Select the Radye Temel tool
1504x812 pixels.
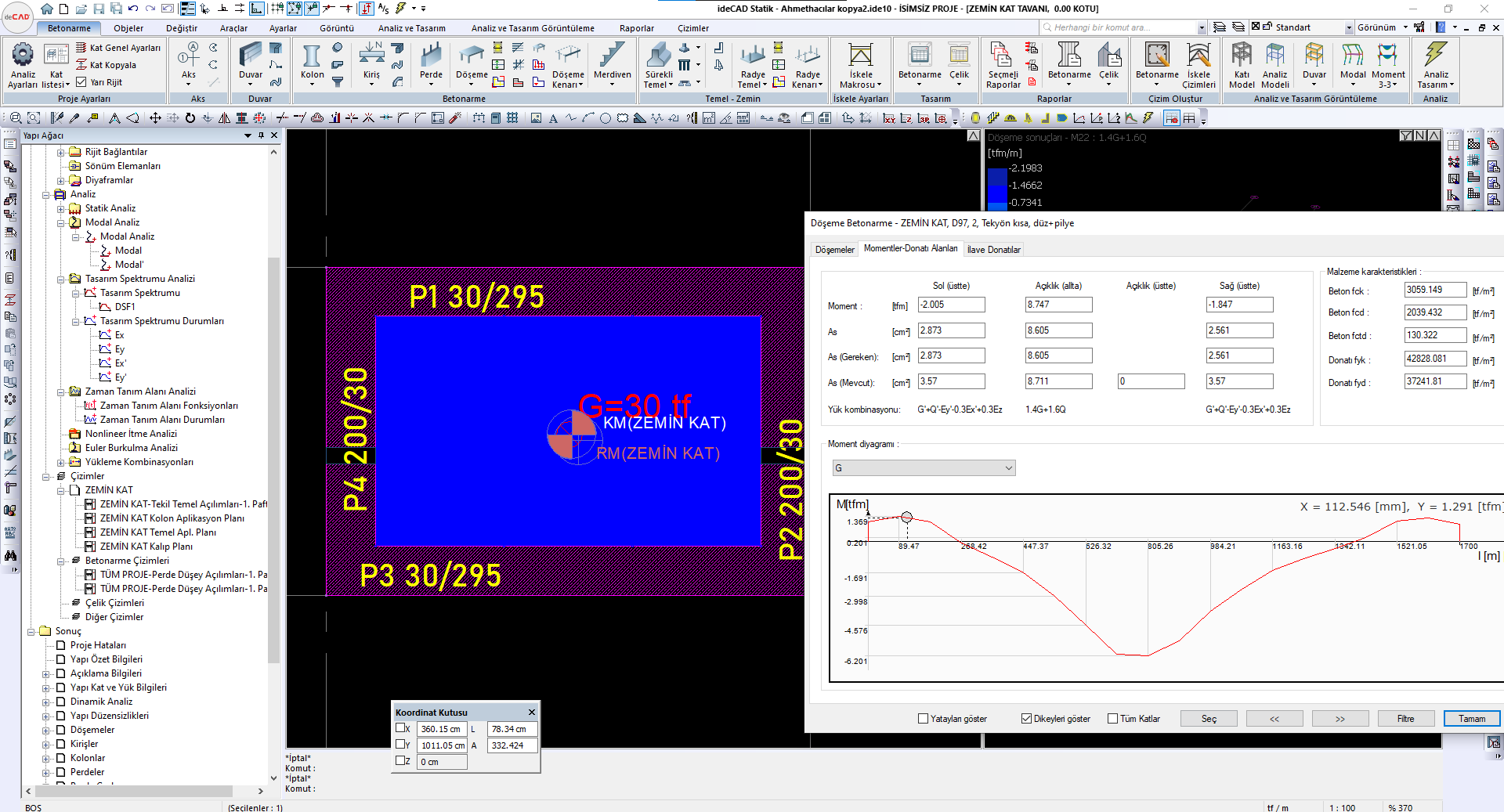point(752,65)
